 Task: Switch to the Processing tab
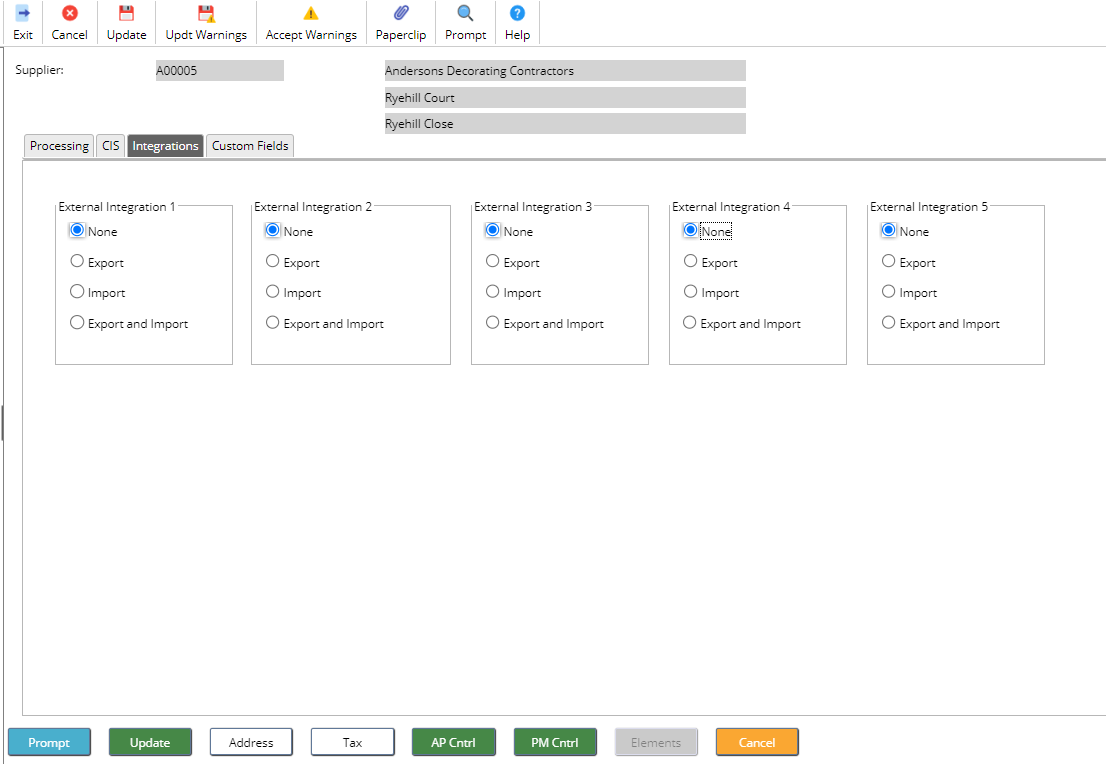(x=59, y=145)
